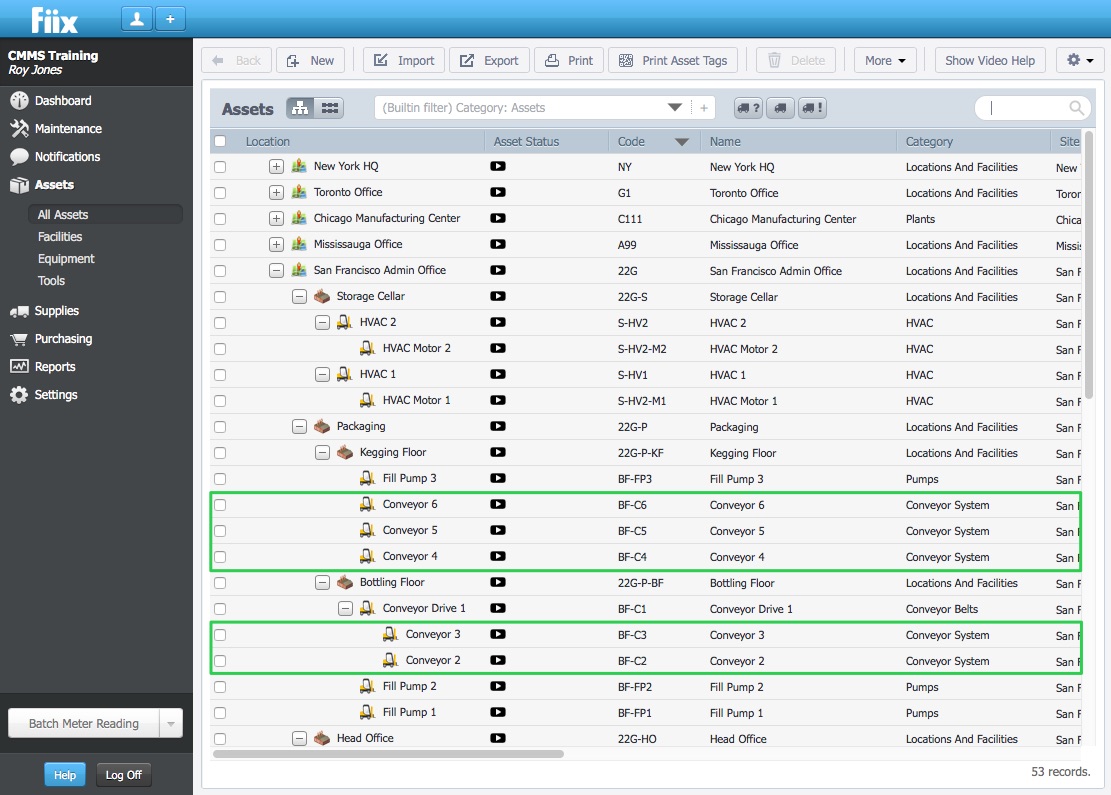Click asset status icon for Fill Pump 1
Viewport: 1111px width, 795px height.
(x=498, y=712)
